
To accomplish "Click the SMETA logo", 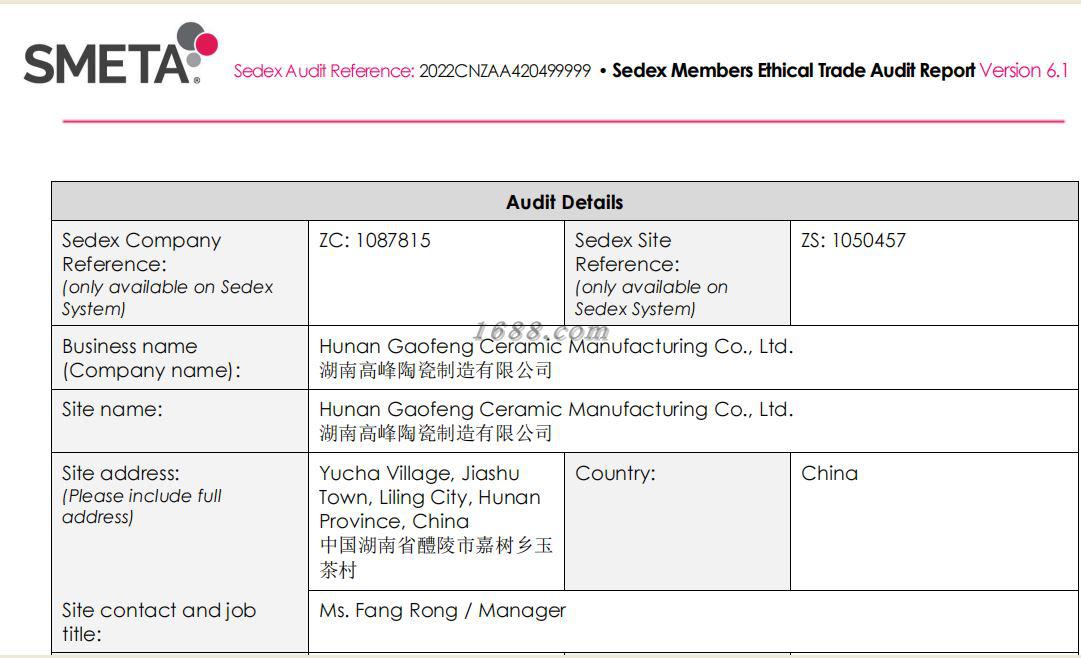I will [121, 54].
